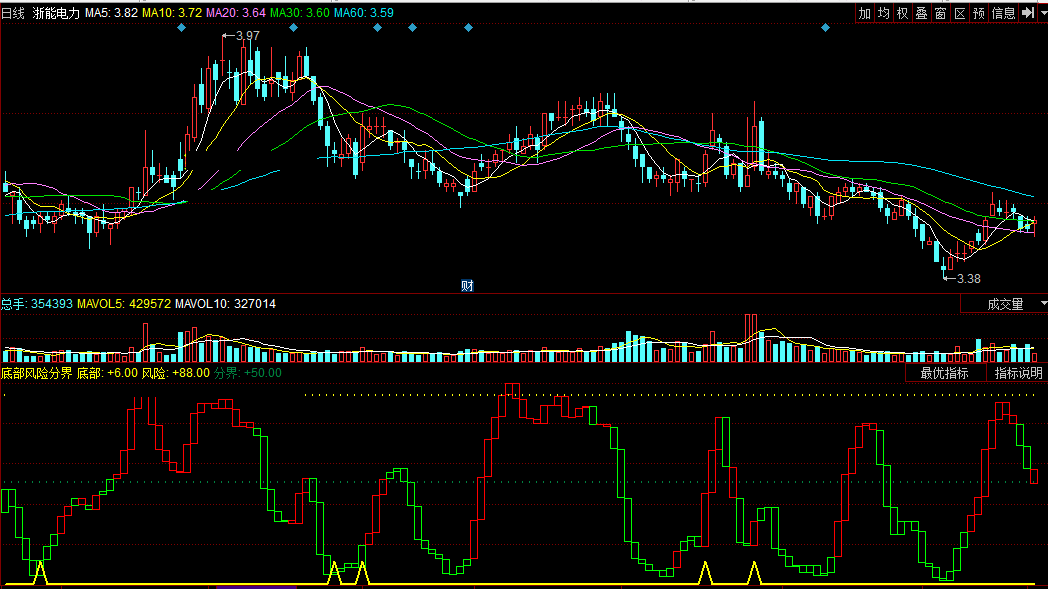Click the MAVOL10: 327014 label
Viewport: 1048px width, 589px height.
[x=225, y=304]
